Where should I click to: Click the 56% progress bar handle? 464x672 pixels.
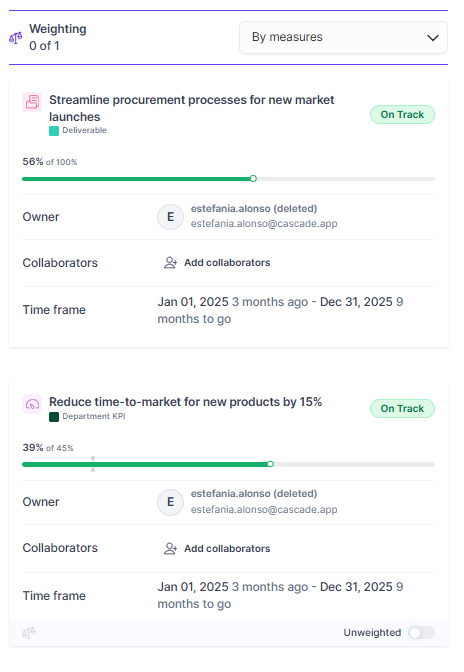(253, 179)
